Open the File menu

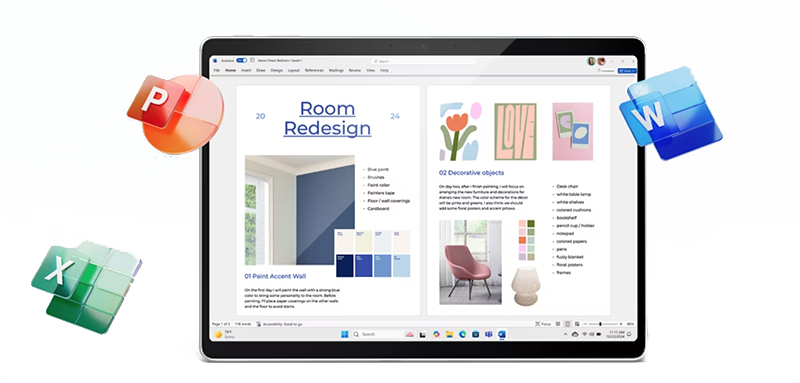point(217,70)
